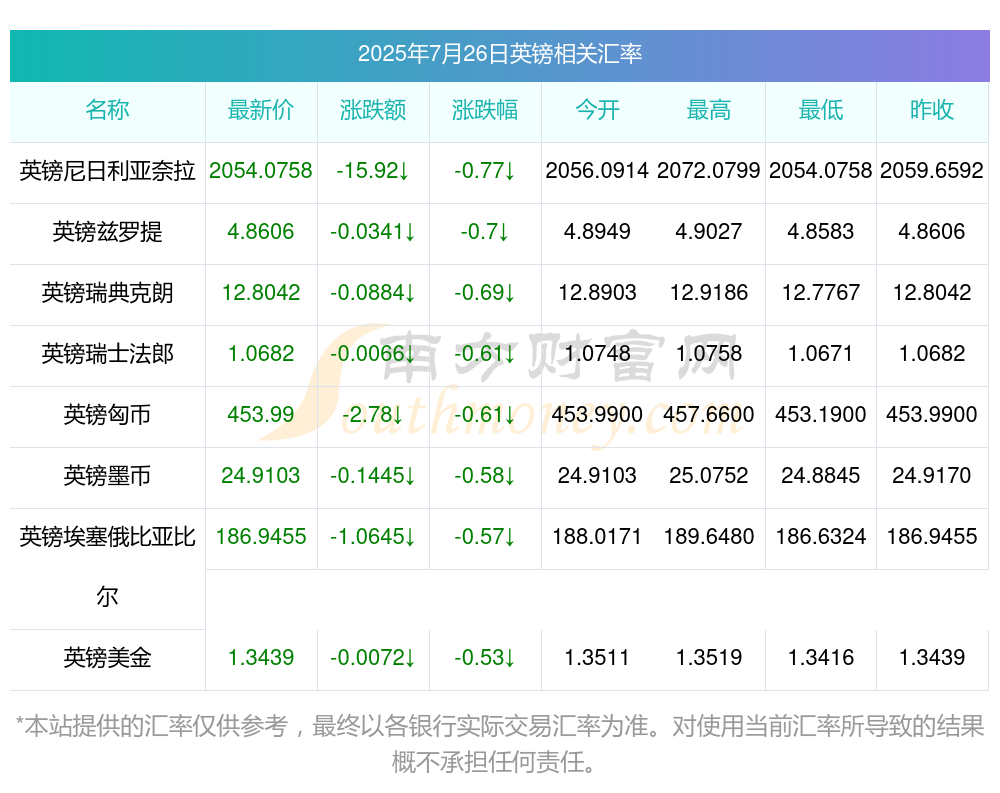Image resolution: width=1000 pixels, height=793 pixels.
Task: Click the lowest value 4.8583
Action: click(x=821, y=232)
